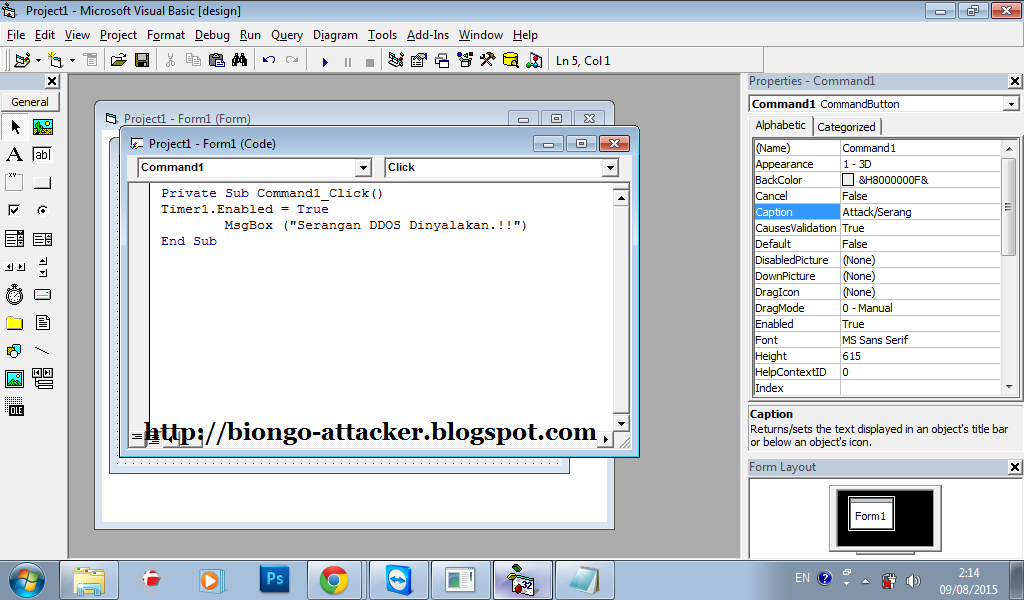The height and width of the screenshot is (600, 1024).
Task: Select the TextBox control in the toolbox
Action: [x=42, y=155]
